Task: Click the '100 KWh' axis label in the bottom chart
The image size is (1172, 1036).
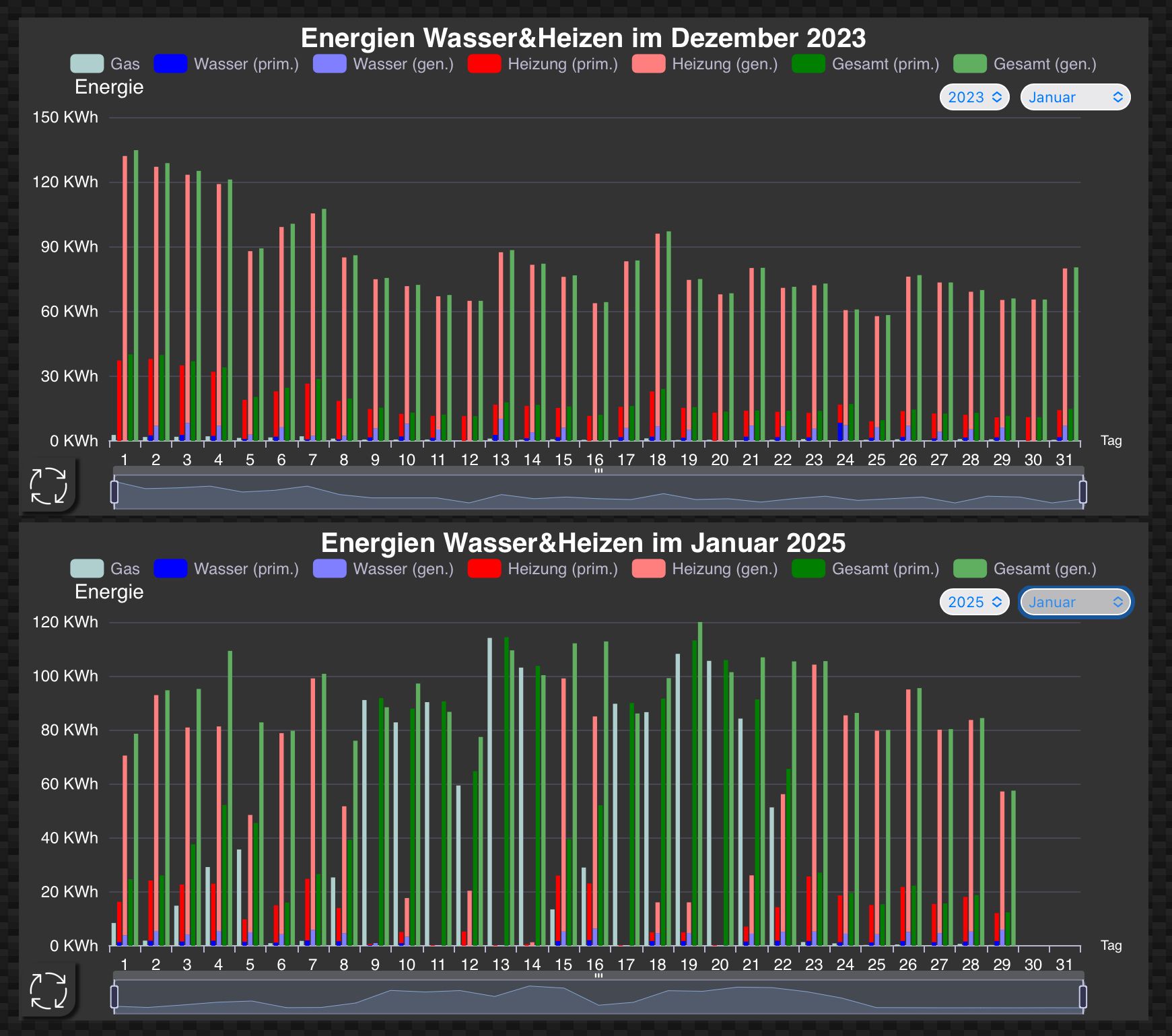Action: tap(65, 676)
